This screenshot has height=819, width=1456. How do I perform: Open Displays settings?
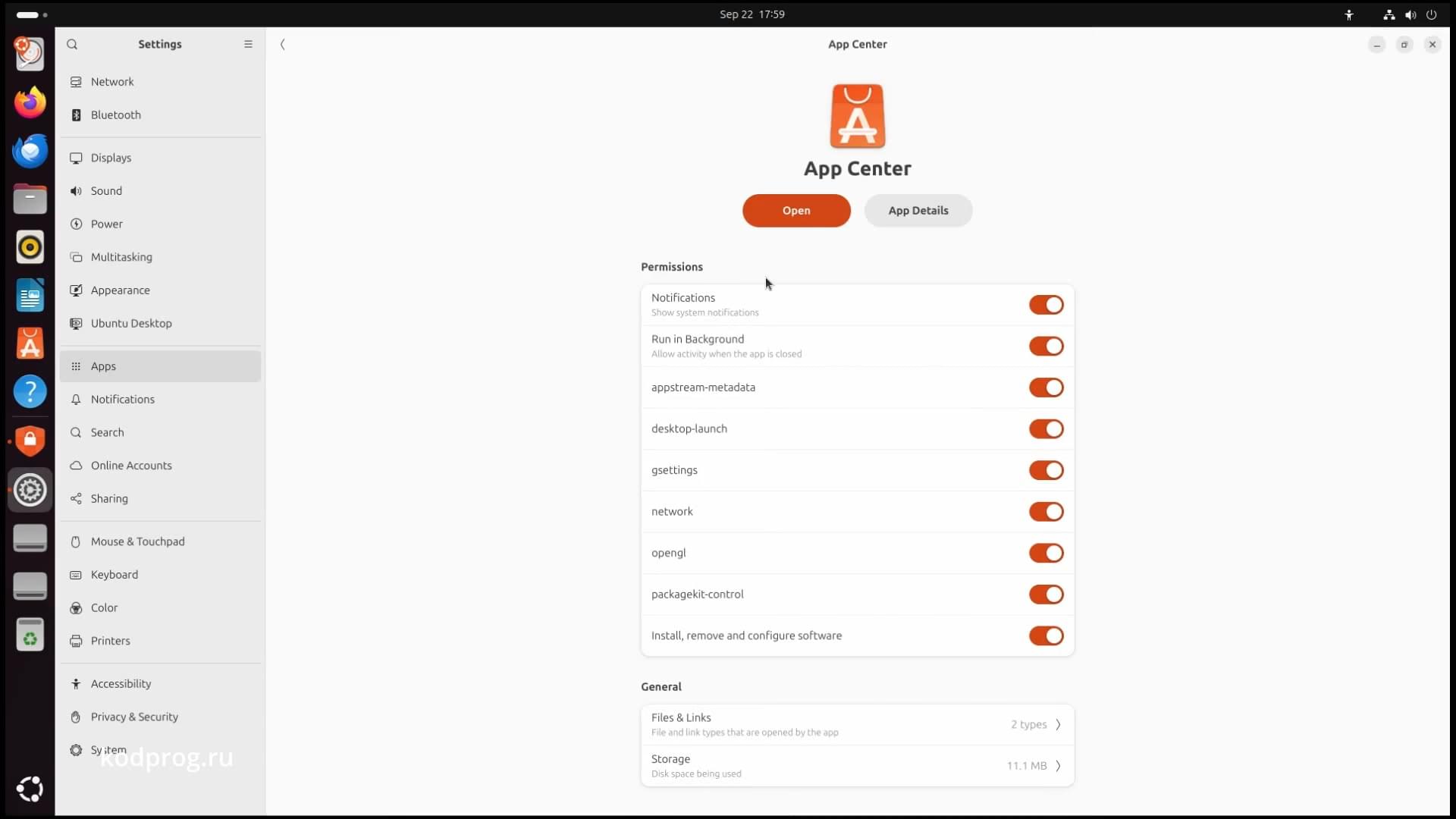point(160,158)
